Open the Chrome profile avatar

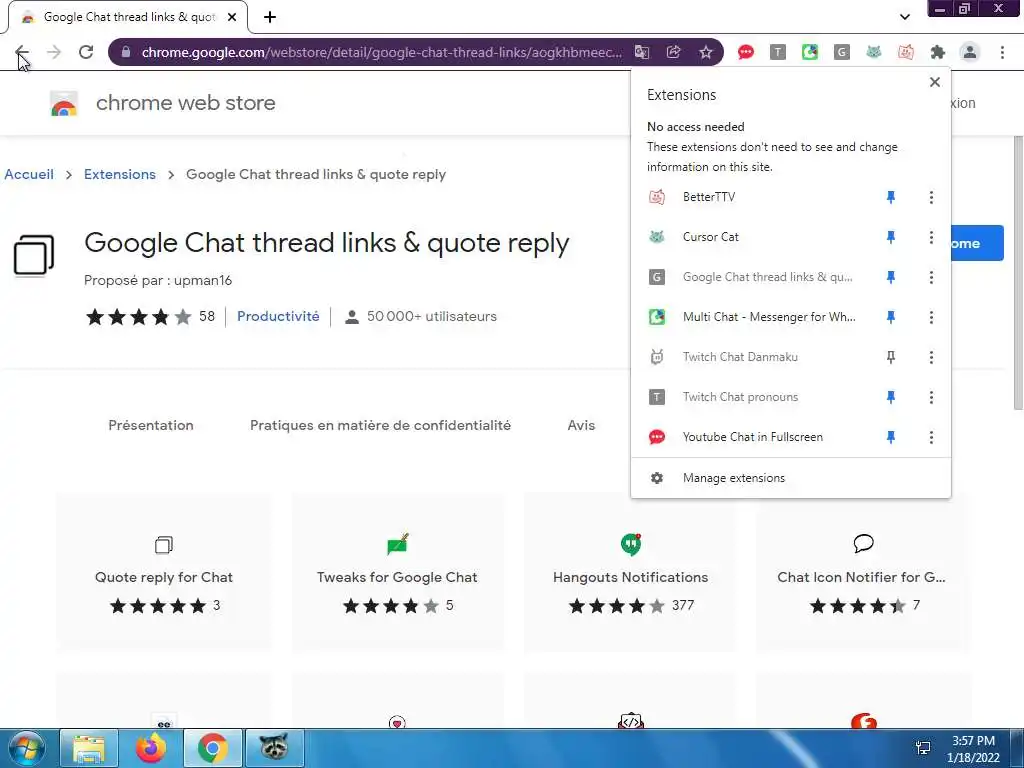click(x=970, y=52)
